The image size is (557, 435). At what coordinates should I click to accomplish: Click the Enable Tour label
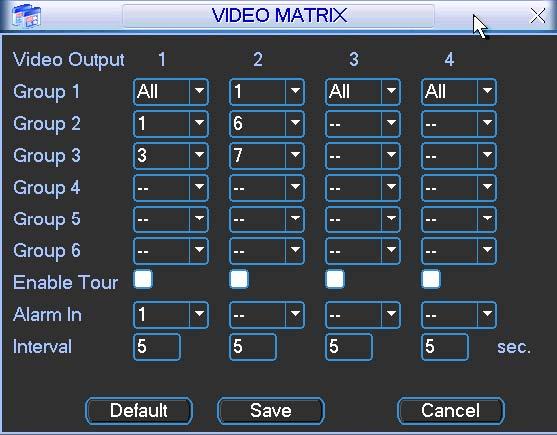[65, 283]
